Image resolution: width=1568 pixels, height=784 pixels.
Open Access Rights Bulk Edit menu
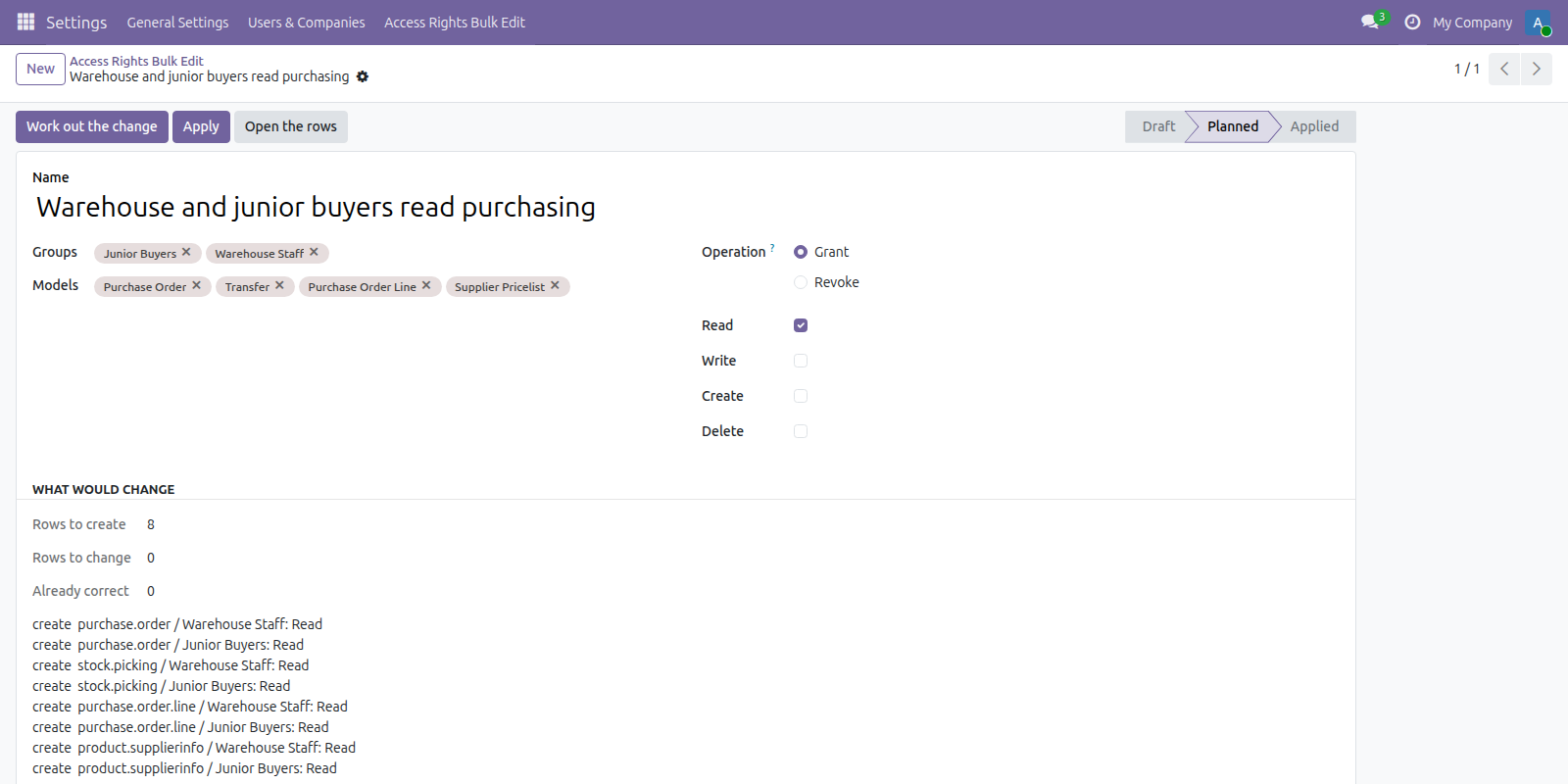(x=455, y=23)
